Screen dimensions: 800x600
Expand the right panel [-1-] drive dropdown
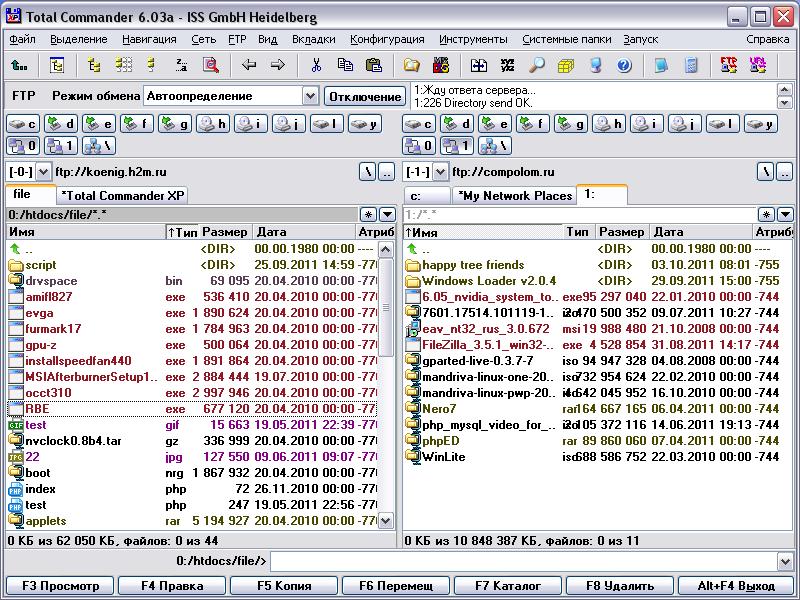tap(439, 171)
